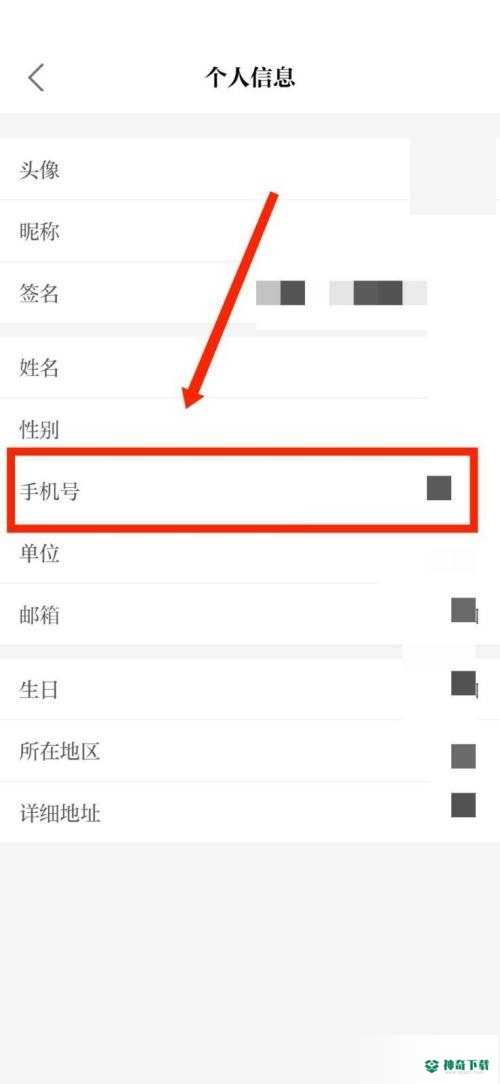Screen dimensions: 500x1084
Task: Select the 姓名 name row
Action: (x=250, y=368)
